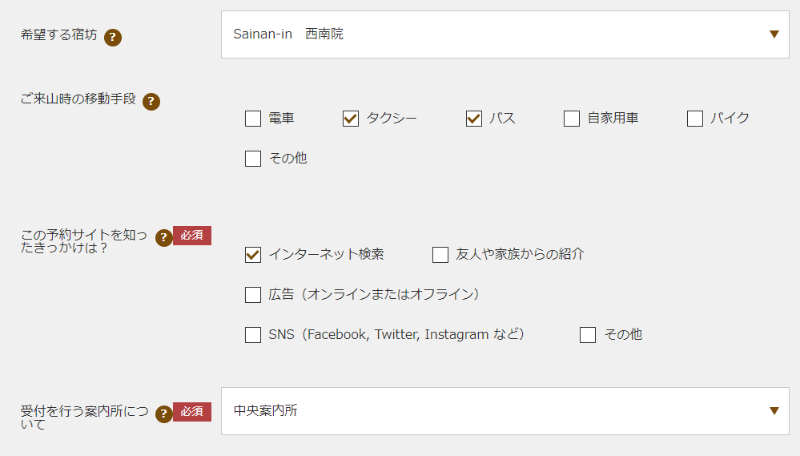The width and height of the screenshot is (800, 456).
Task: Open the 中央案内所 dropdown arrow
Action: point(774,411)
